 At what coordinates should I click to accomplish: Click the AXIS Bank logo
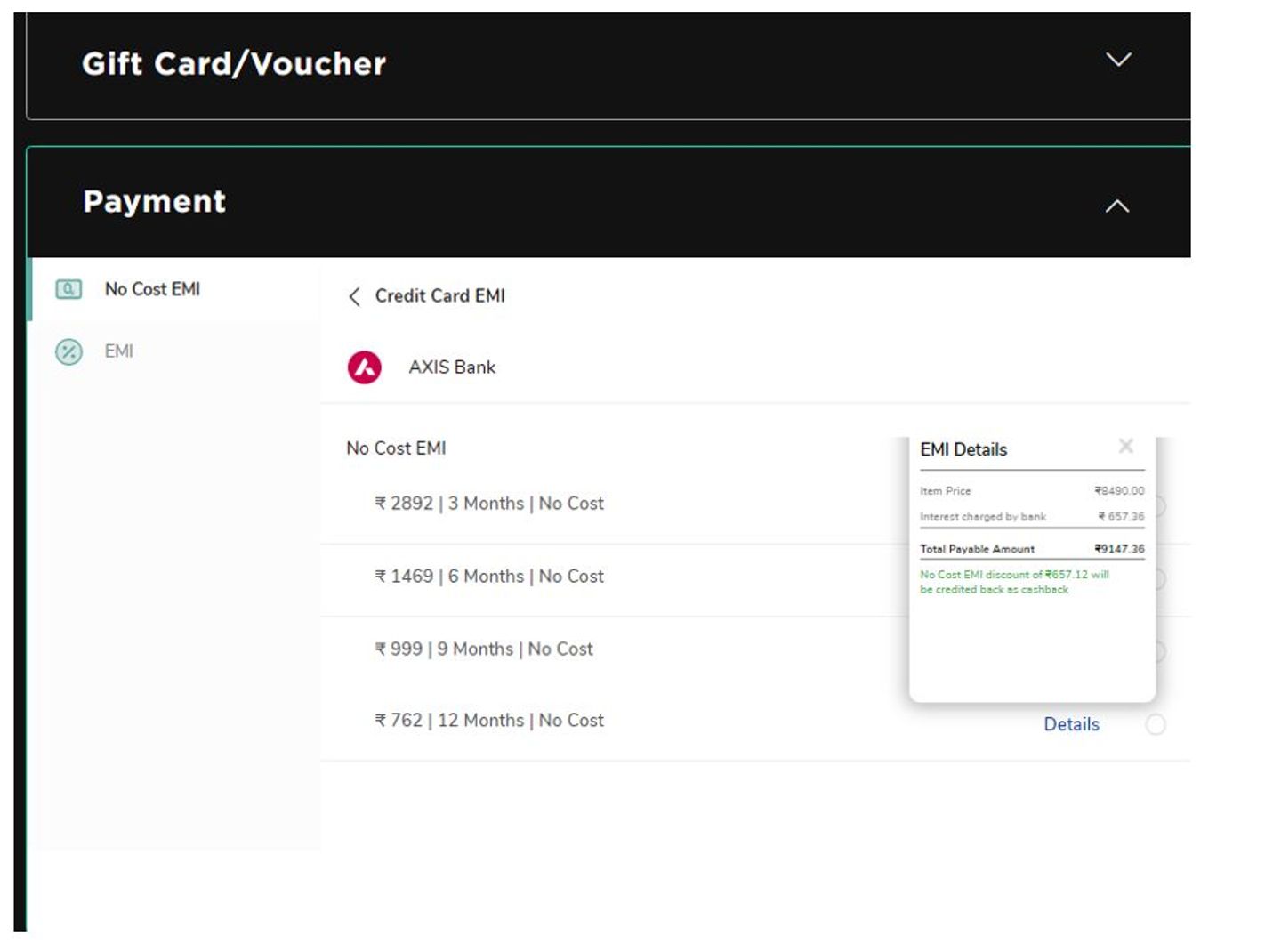[364, 367]
